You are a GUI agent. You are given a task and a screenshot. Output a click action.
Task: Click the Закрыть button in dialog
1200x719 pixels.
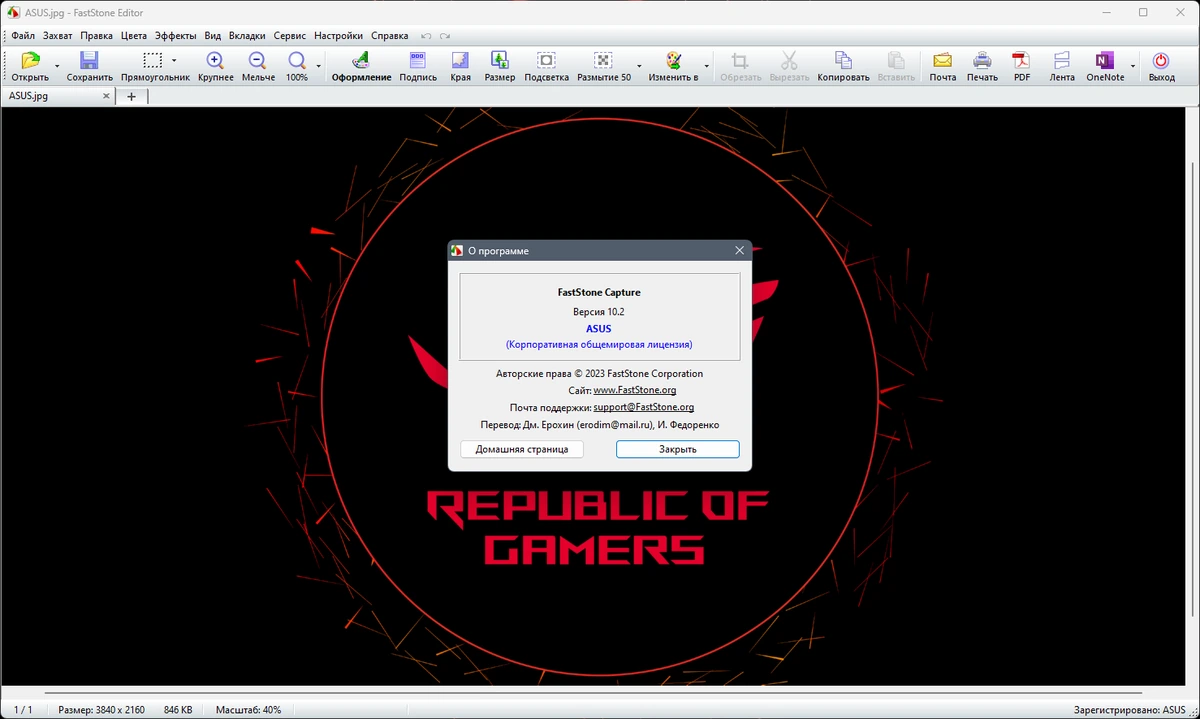coord(677,450)
